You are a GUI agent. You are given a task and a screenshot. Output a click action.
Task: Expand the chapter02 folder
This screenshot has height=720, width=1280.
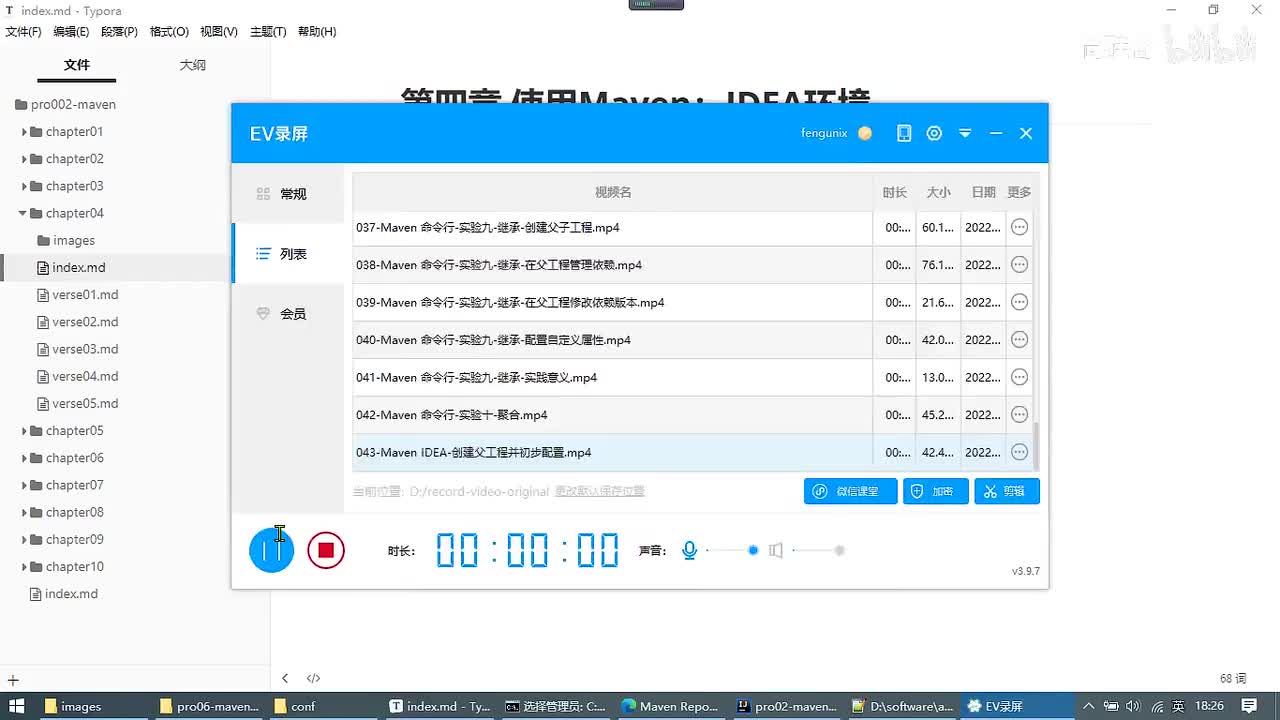click(25, 159)
